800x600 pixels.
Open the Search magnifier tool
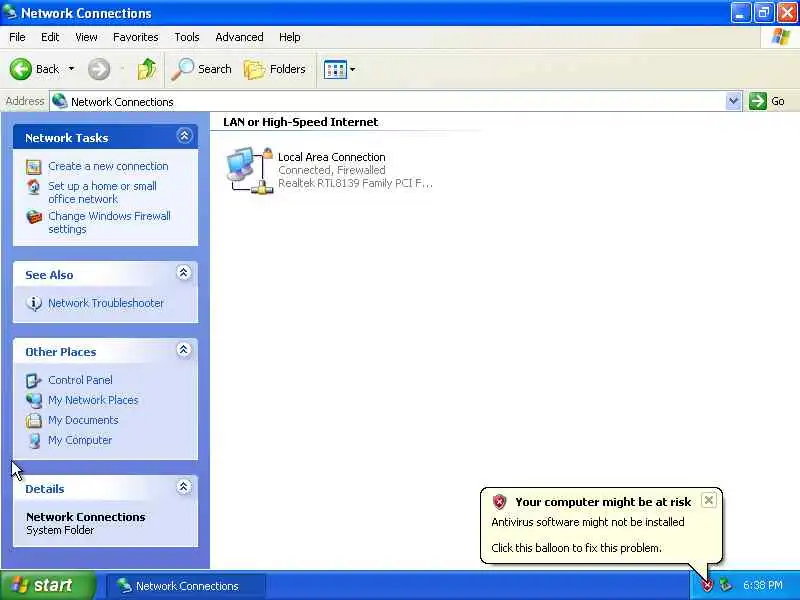click(201, 69)
